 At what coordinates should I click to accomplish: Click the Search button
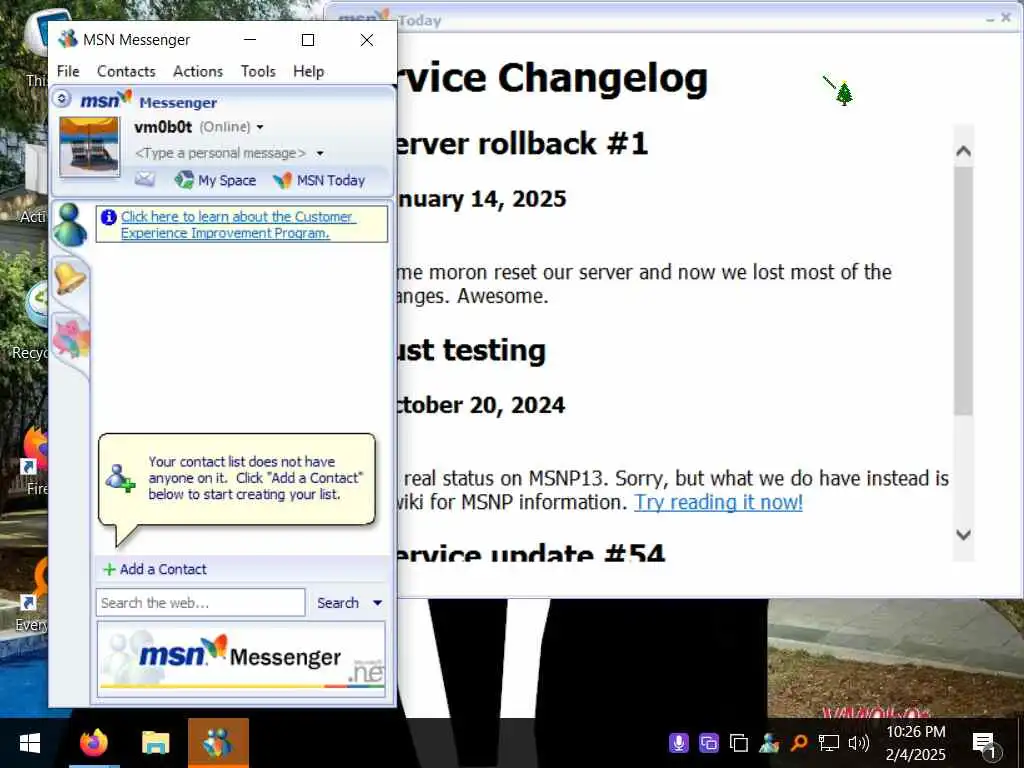coord(338,603)
